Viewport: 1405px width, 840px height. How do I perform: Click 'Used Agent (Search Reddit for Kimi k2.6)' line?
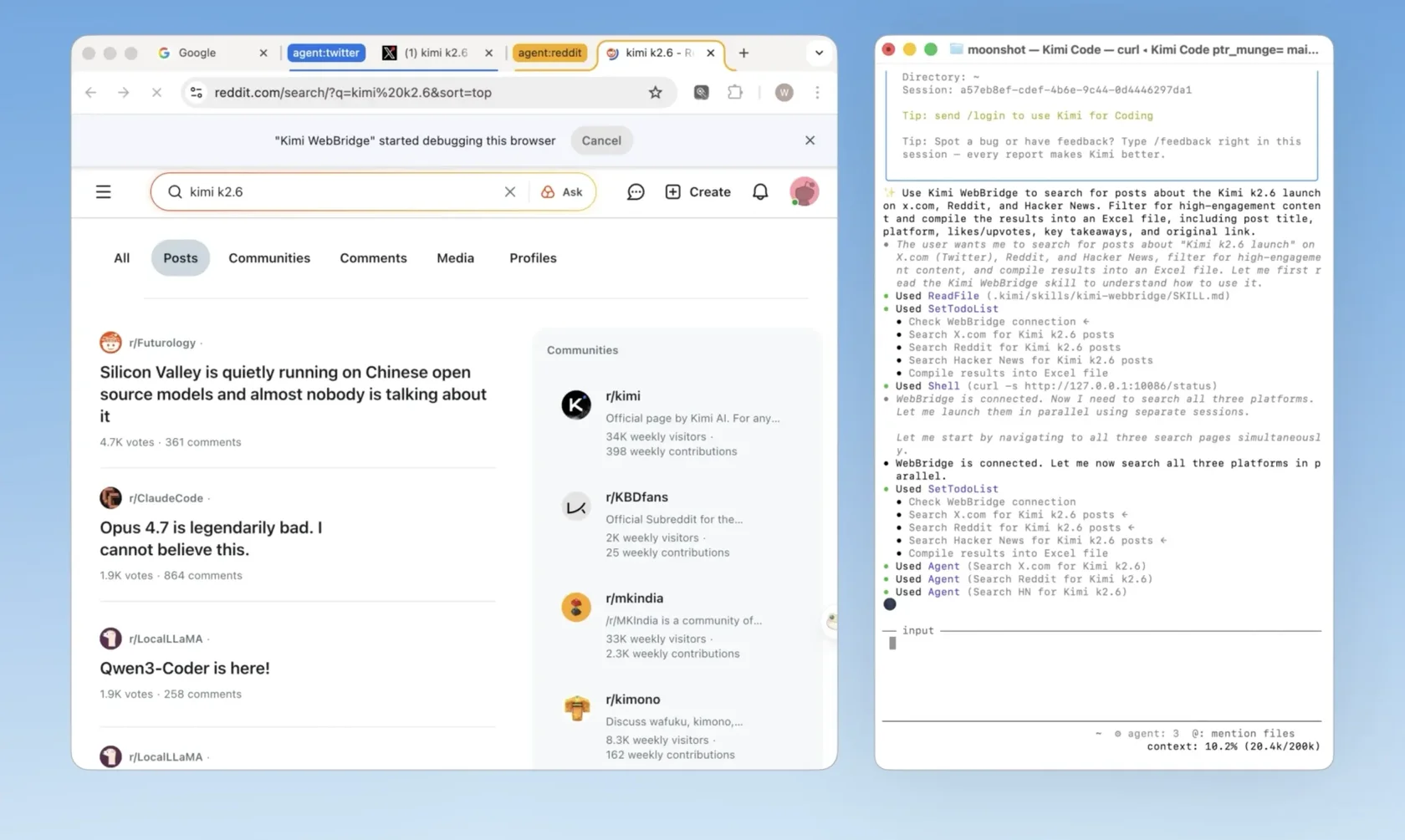(x=1024, y=579)
